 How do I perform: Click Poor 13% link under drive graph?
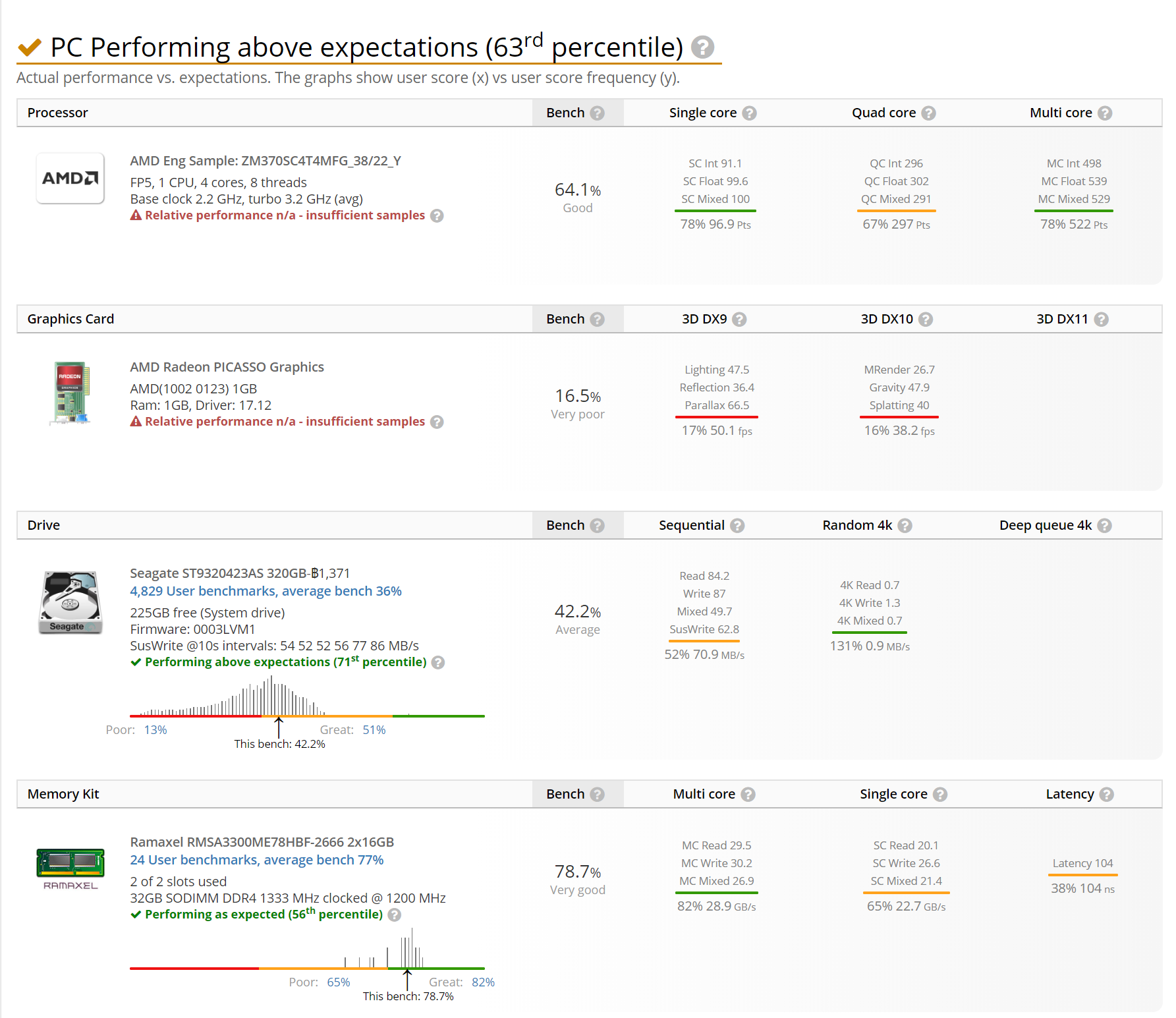pyautogui.click(x=155, y=730)
